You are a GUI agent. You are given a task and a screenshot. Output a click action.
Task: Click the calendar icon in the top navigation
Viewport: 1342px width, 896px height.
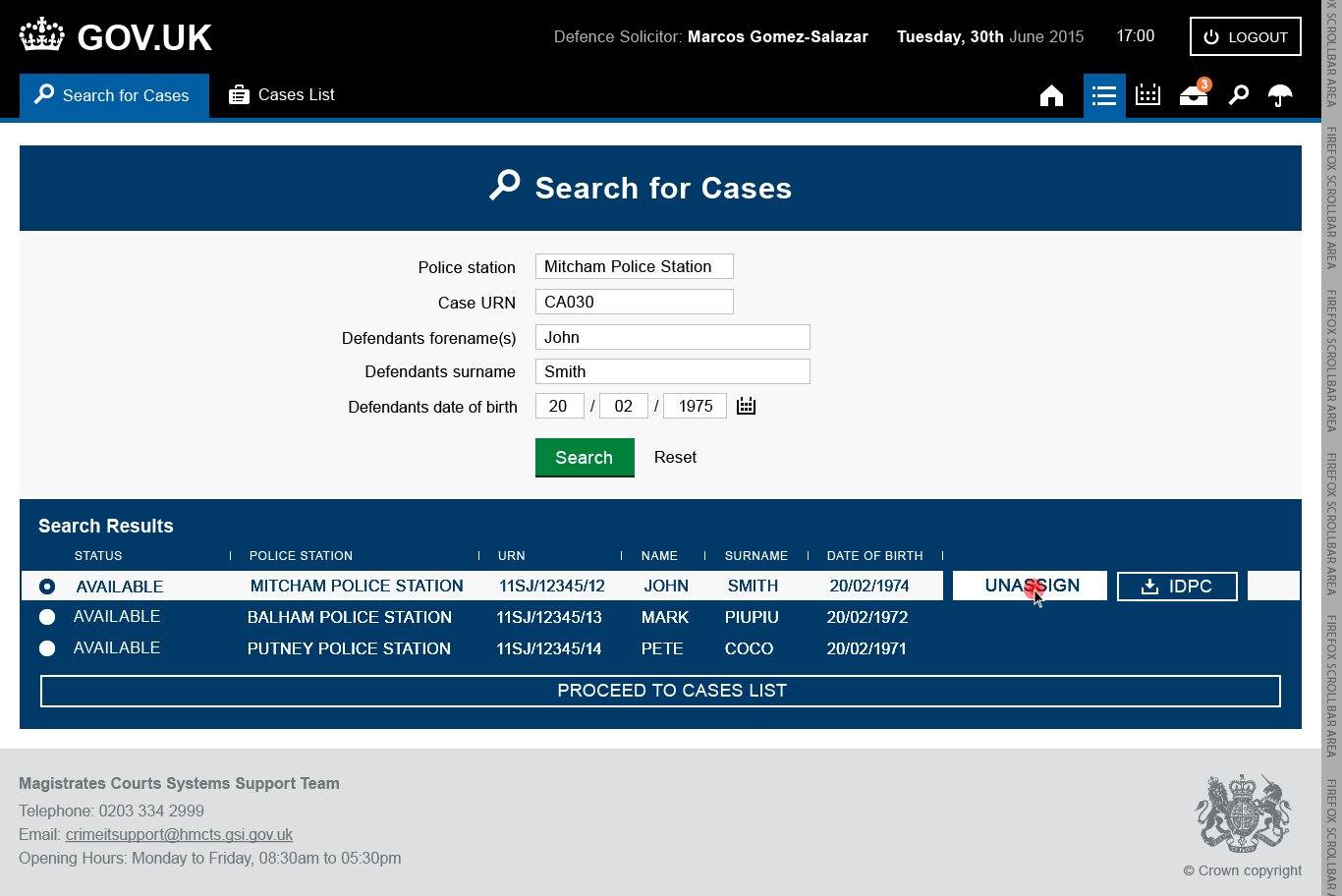[1146, 95]
